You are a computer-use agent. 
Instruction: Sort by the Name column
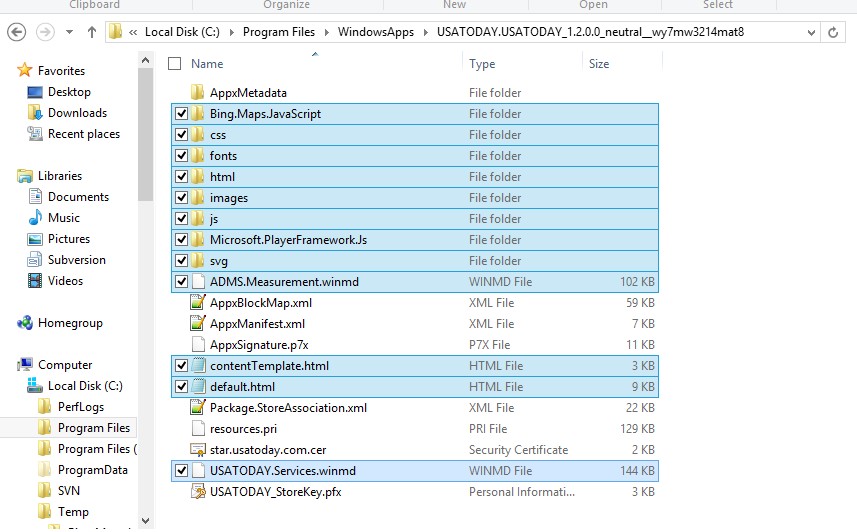pyautogui.click(x=207, y=63)
